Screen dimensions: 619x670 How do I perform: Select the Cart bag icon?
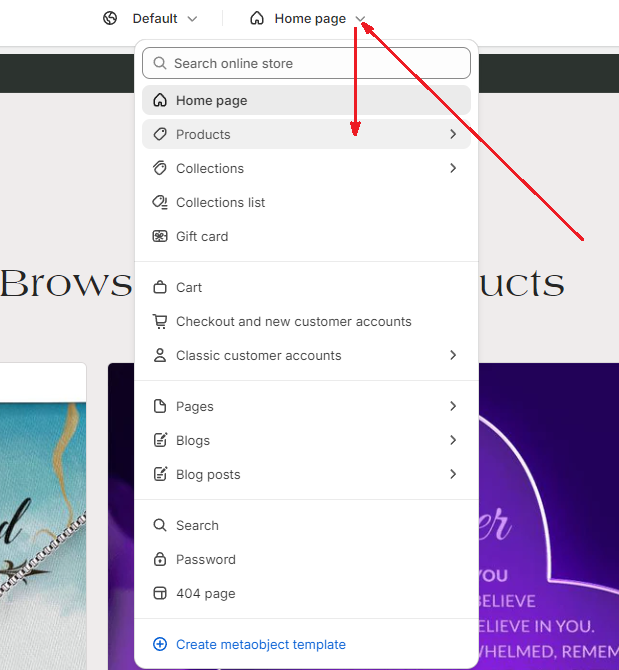click(160, 287)
